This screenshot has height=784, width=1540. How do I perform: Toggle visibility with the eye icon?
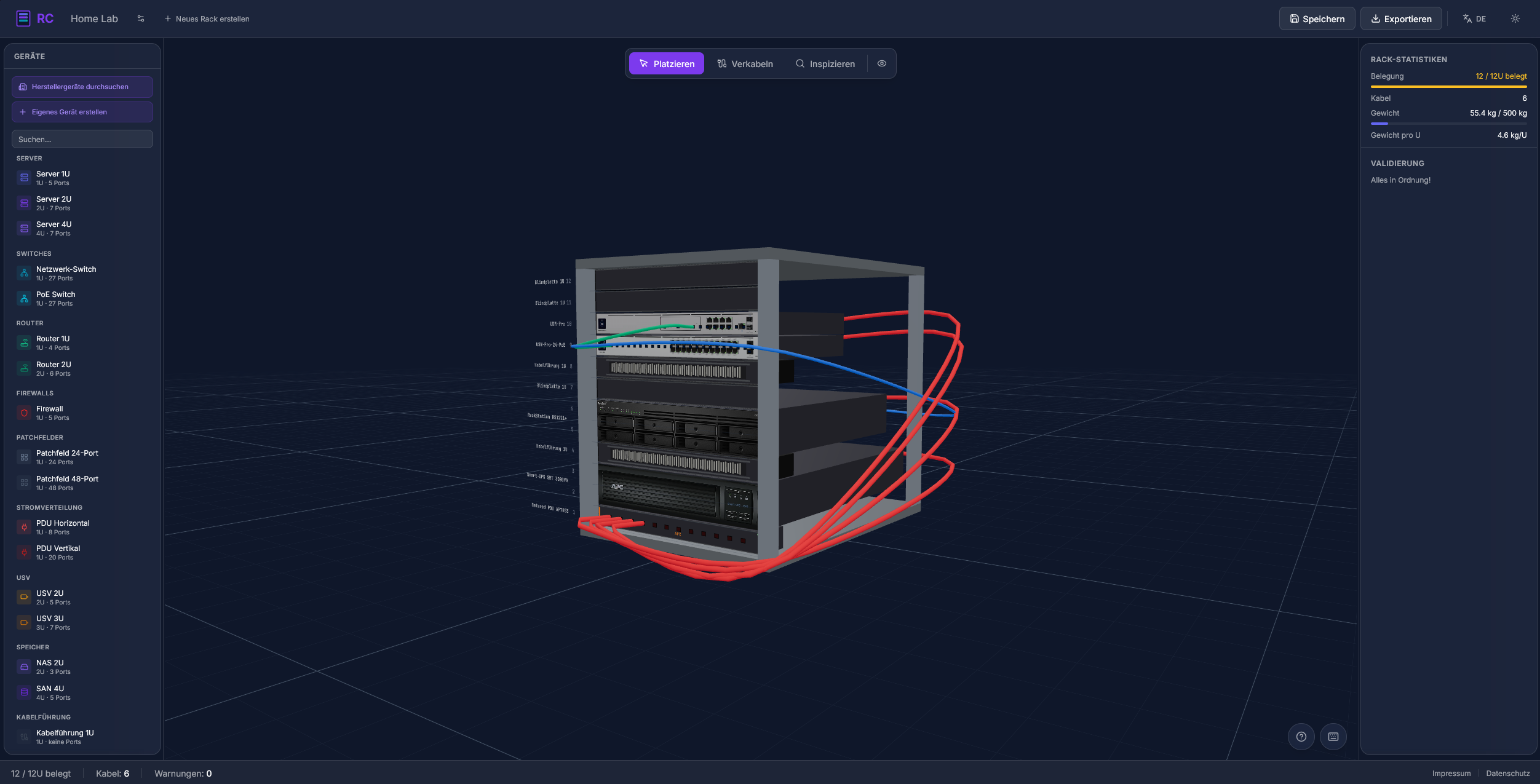coord(881,63)
